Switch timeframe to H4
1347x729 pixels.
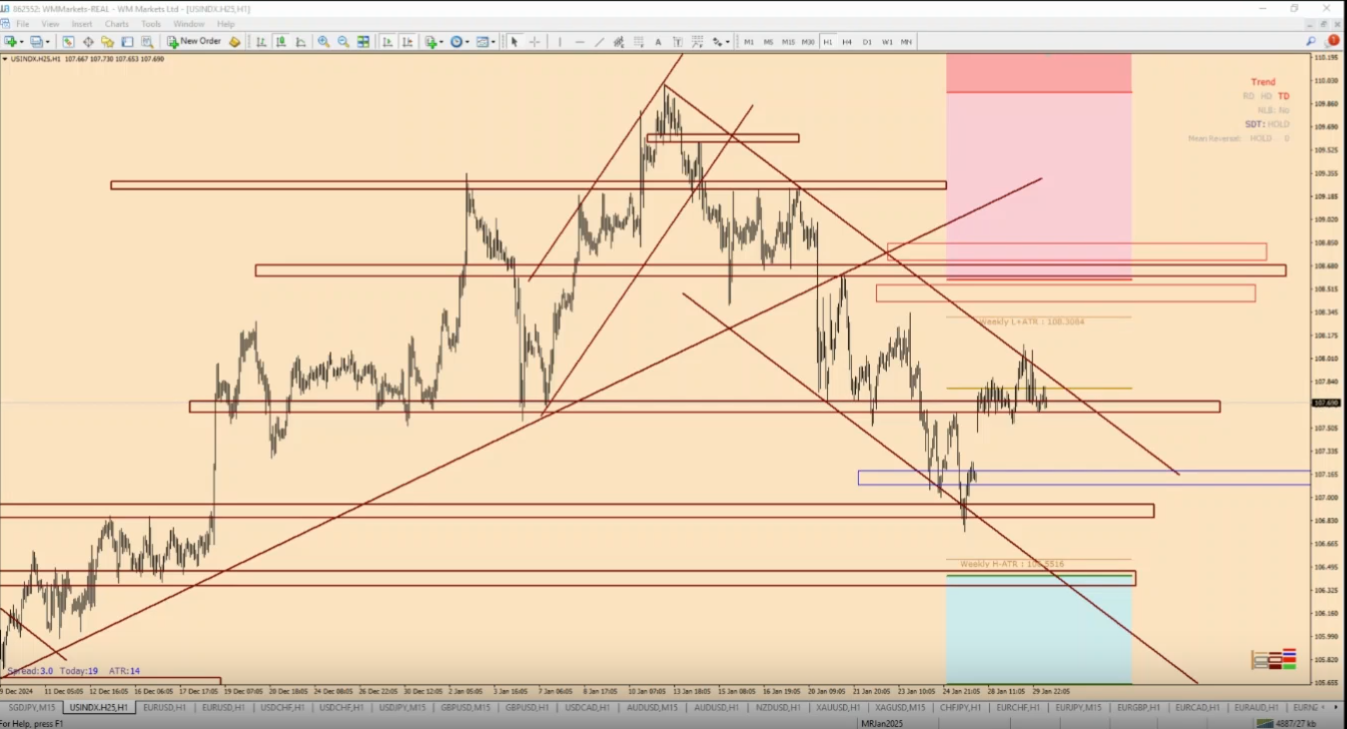[x=847, y=42]
